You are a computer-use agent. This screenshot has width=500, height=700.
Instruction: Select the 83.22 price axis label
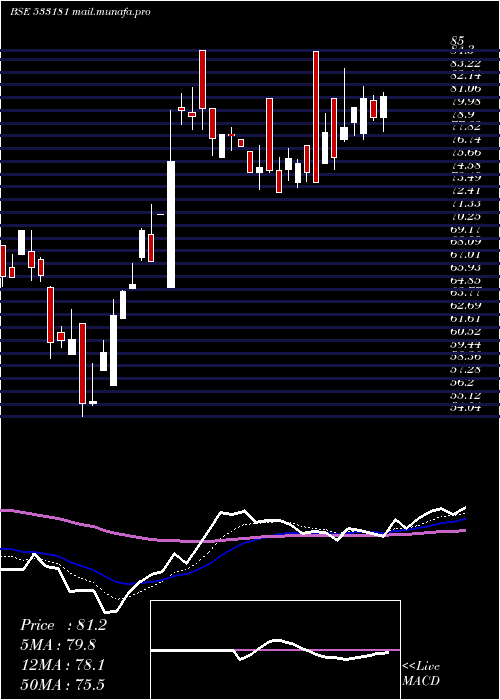(x=465, y=64)
